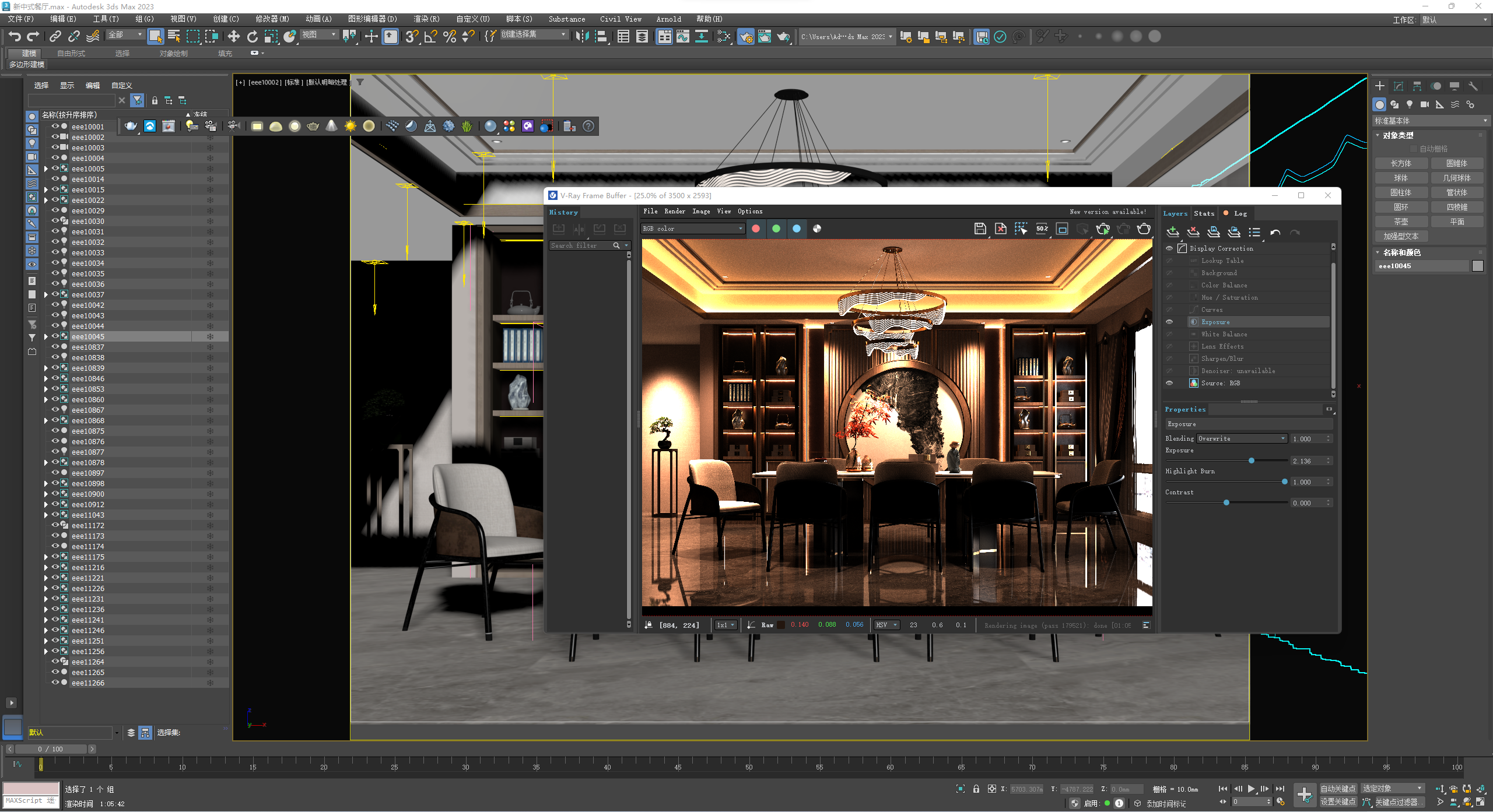Click the 茶壶 primitive button
1493x812 pixels.
(1401, 222)
